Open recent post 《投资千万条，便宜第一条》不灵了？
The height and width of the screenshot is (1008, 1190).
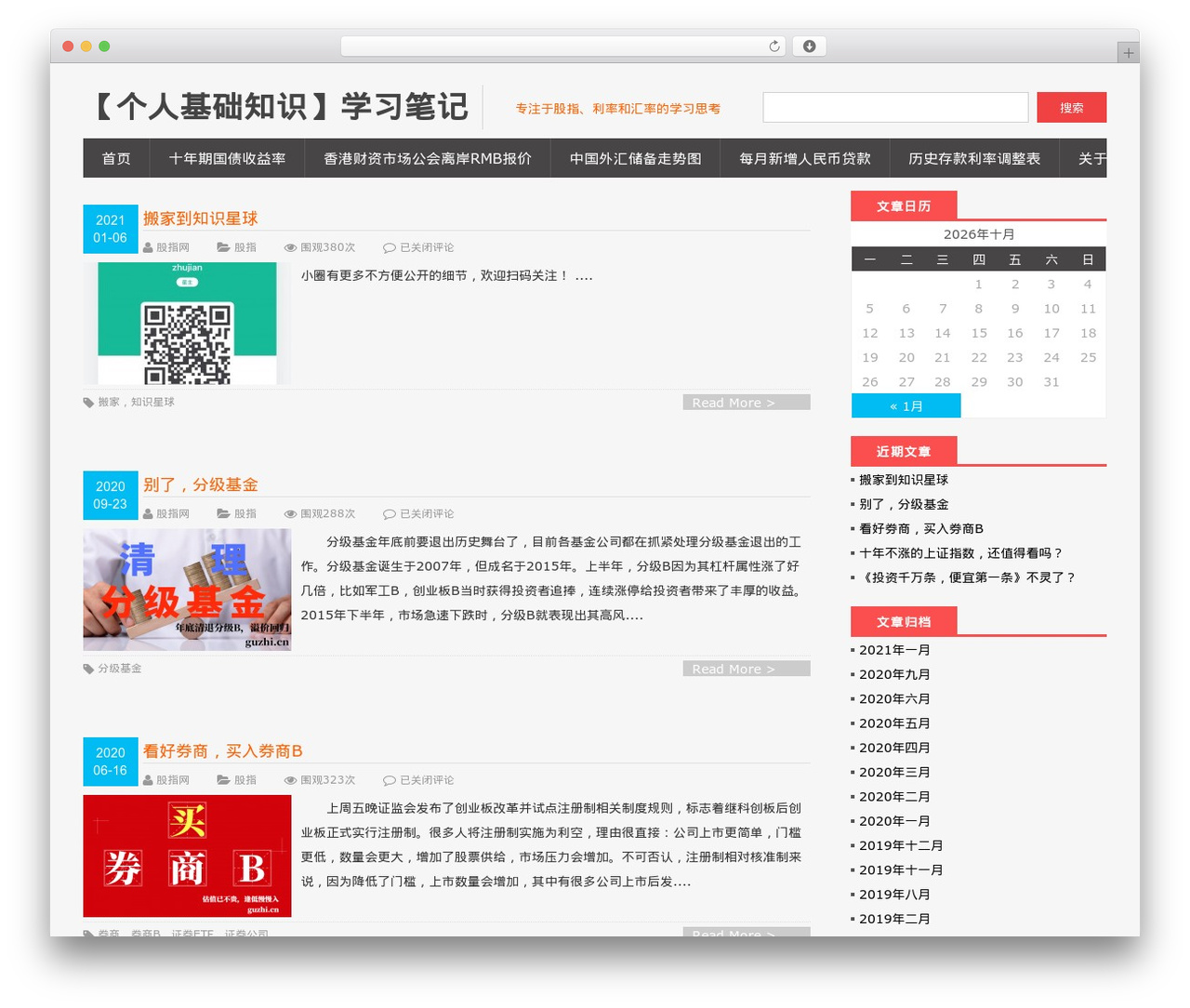tap(968, 577)
